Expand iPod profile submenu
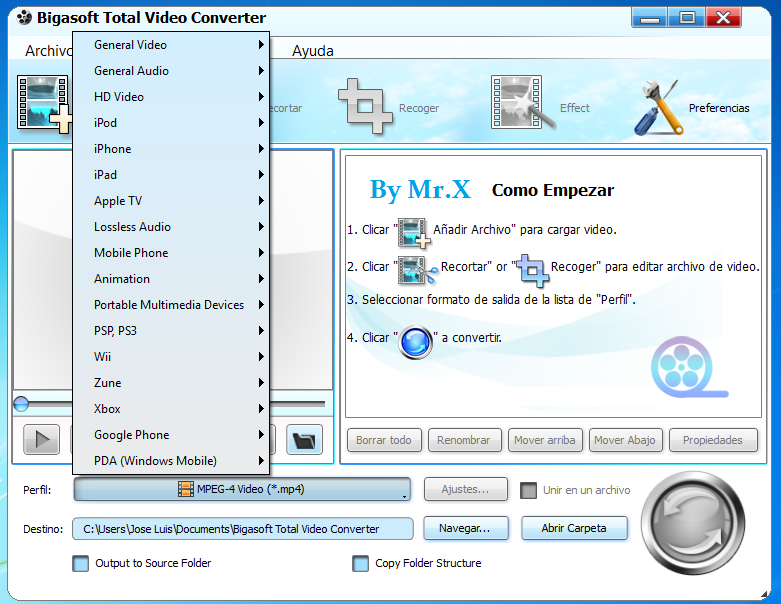781x604 pixels. pyautogui.click(x=171, y=122)
